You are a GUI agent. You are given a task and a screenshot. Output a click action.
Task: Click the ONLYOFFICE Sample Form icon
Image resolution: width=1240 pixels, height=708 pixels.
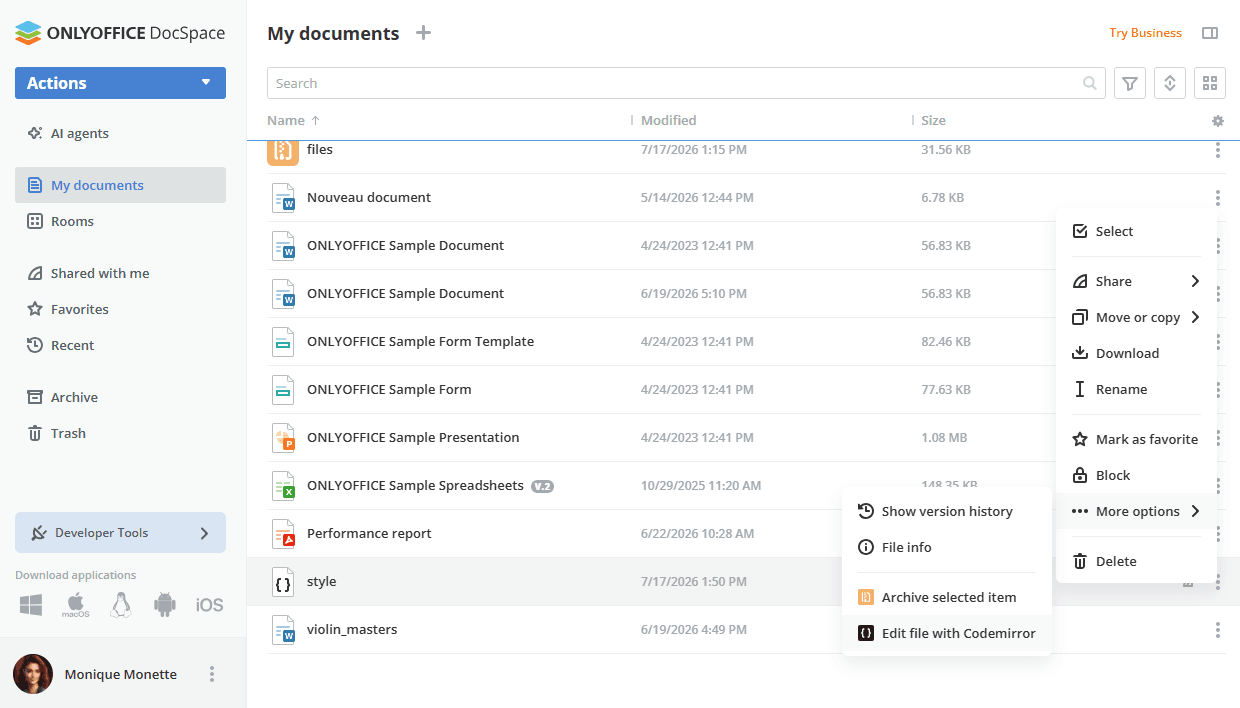[x=284, y=389]
